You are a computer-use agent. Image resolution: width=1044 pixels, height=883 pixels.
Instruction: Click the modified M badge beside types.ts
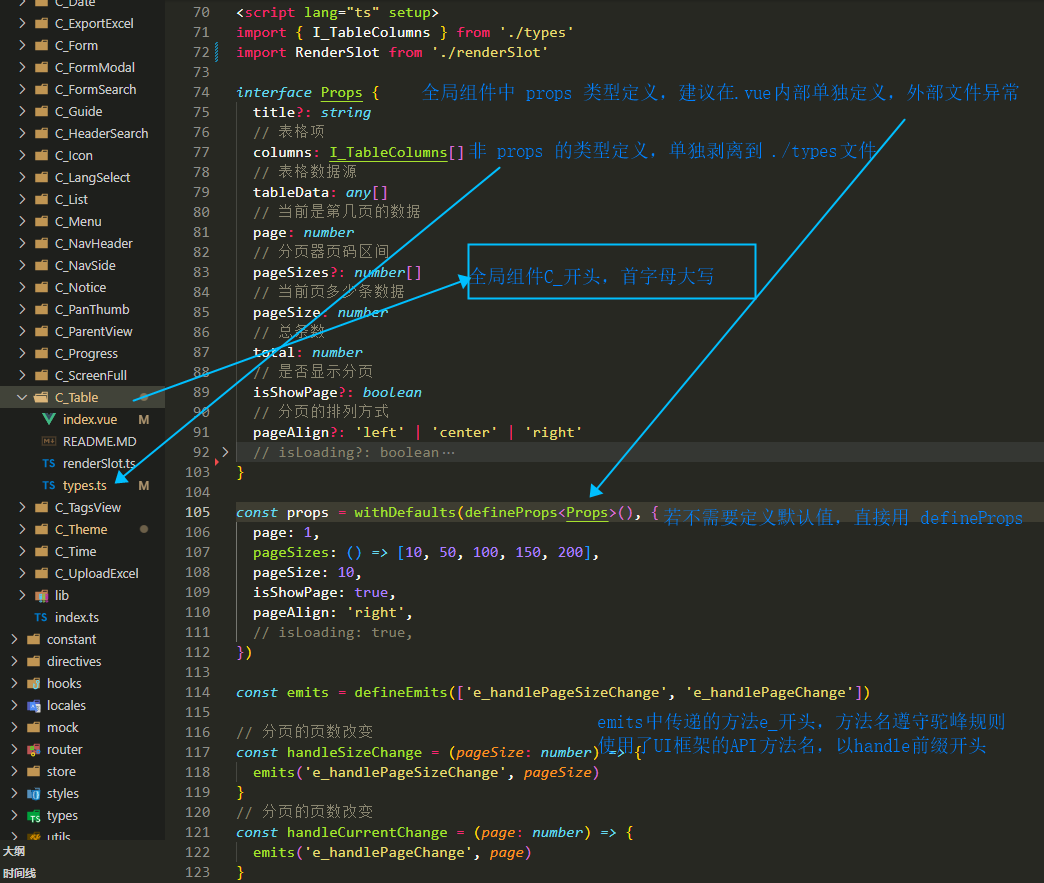pyautogui.click(x=143, y=485)
